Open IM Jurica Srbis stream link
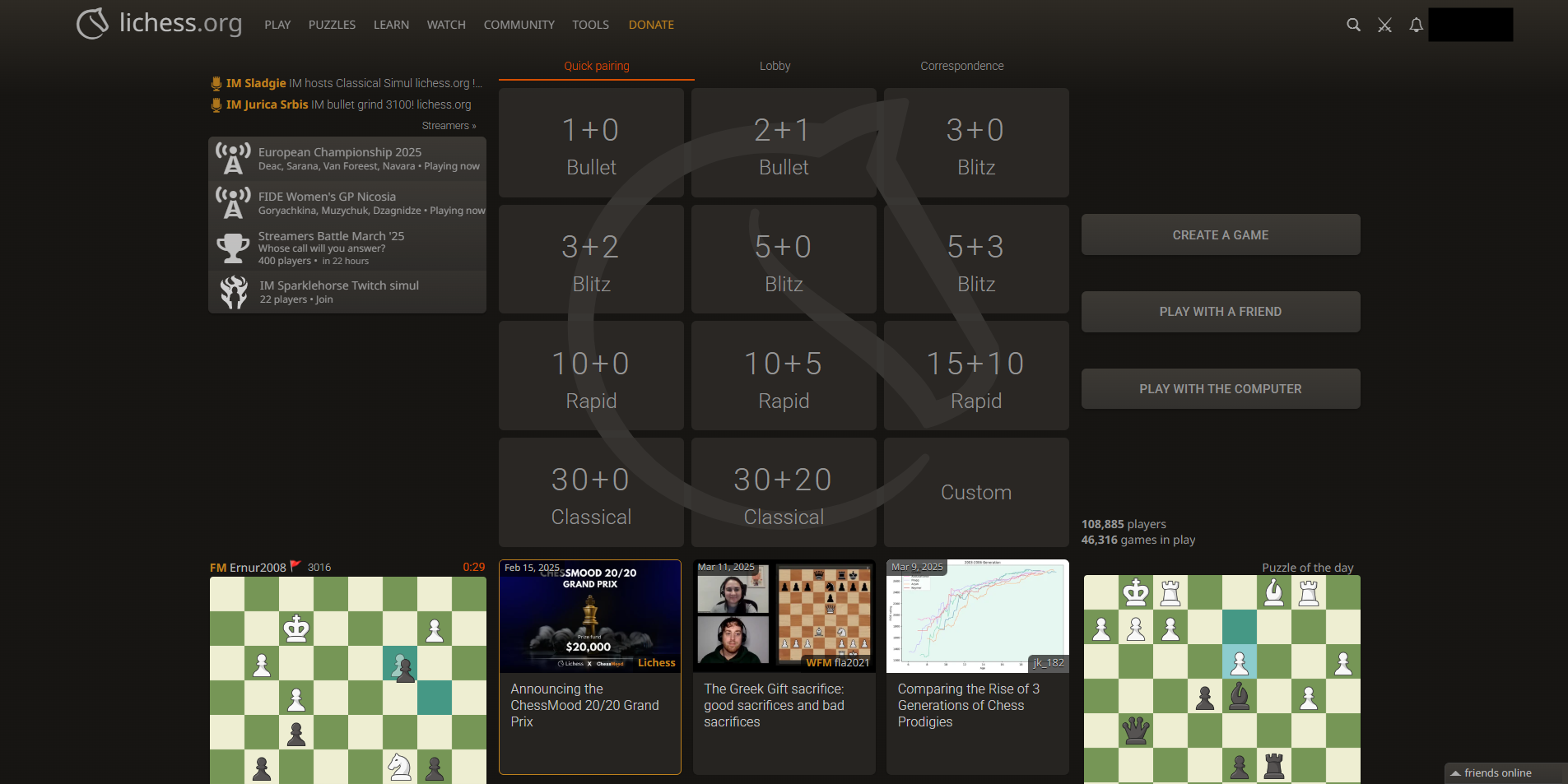This screenshot has height=784, width=1568. tap(342, 104)
